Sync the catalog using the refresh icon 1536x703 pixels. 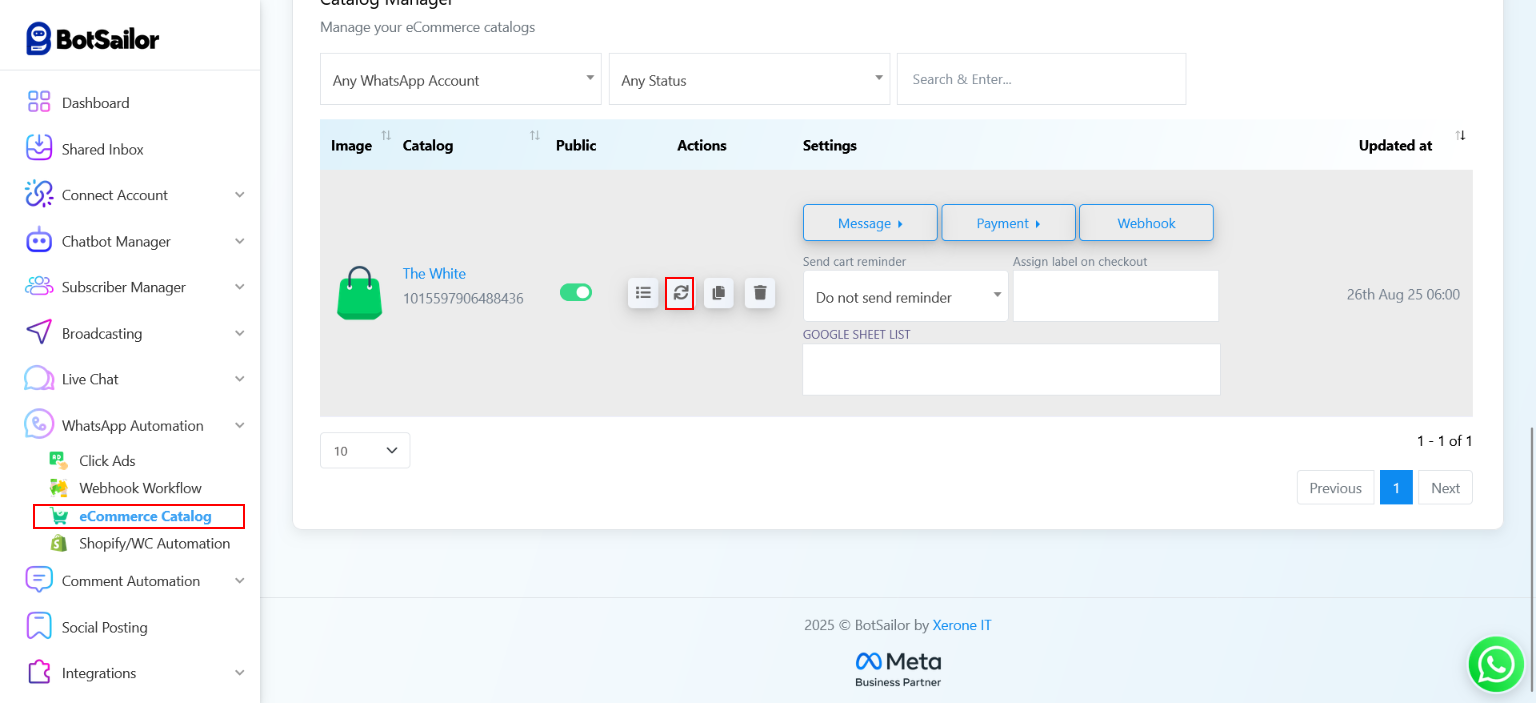(679, 293)
